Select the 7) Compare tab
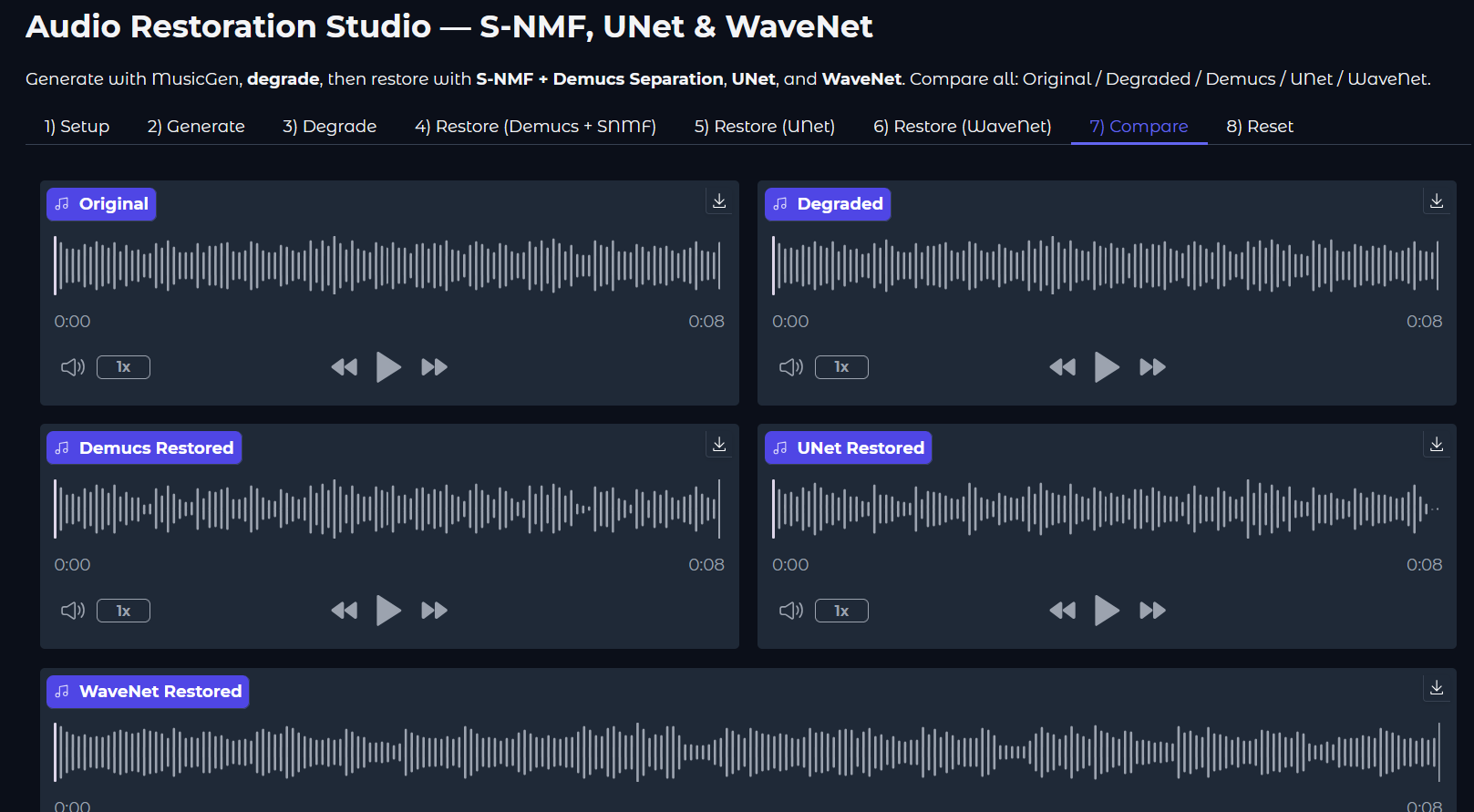1474x812 pixels. 1139,127
